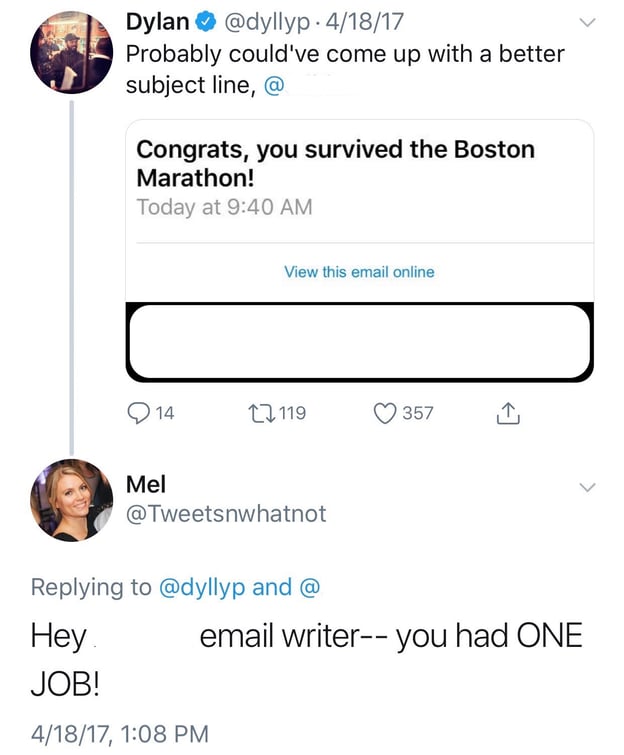Click the "View this email online" link
Image resolution: width=624 pixels, height=755 pixels.
coord(359,272)
